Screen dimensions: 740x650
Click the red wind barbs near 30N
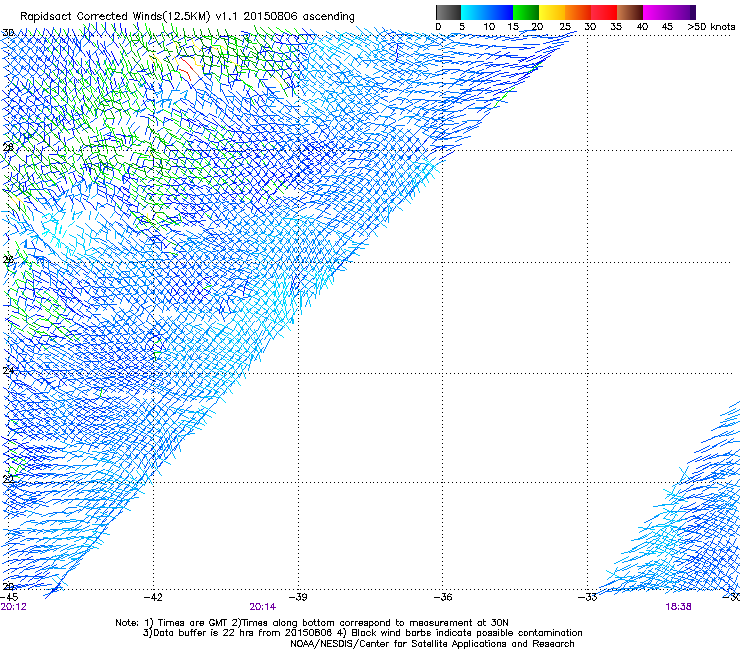[x=187, y=70]
